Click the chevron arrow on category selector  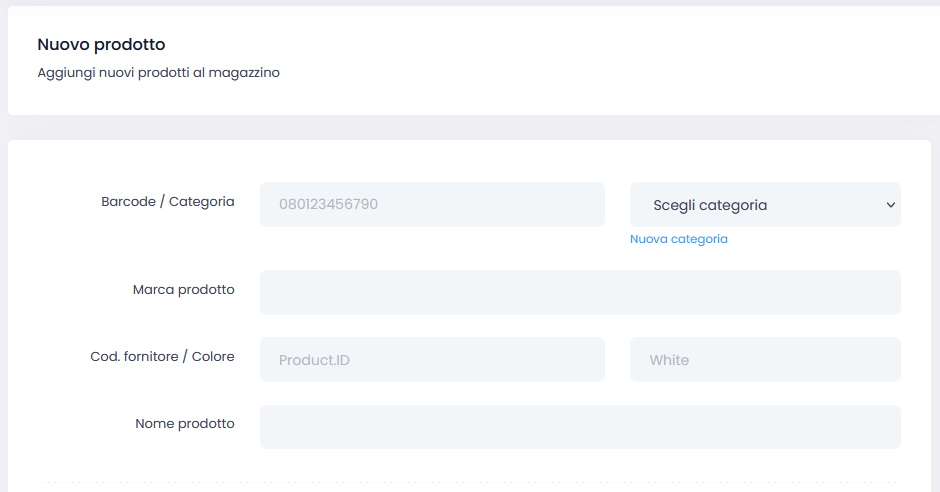(x=890, y=205)
